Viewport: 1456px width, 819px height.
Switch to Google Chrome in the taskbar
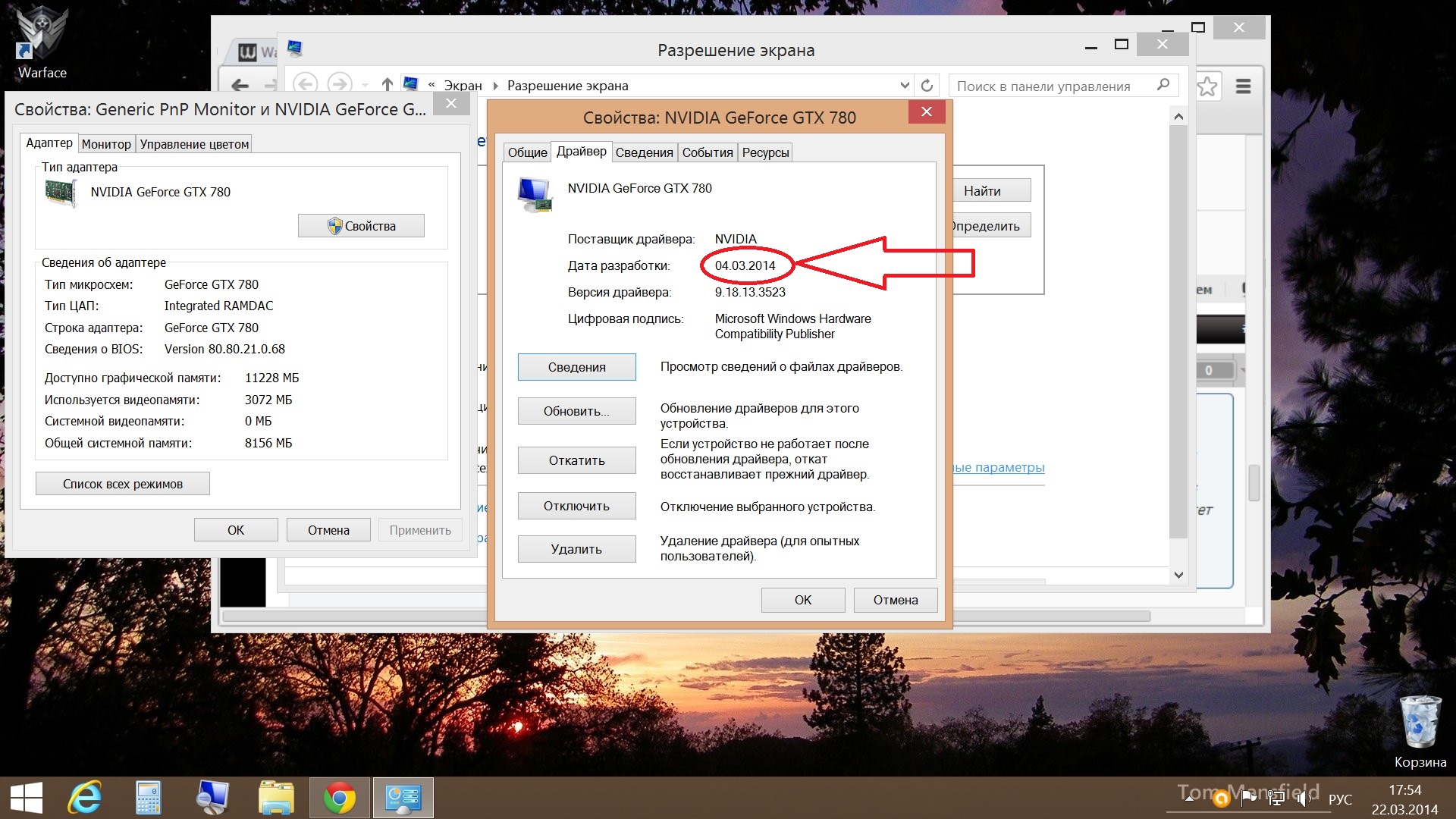(x=340, y=798)
